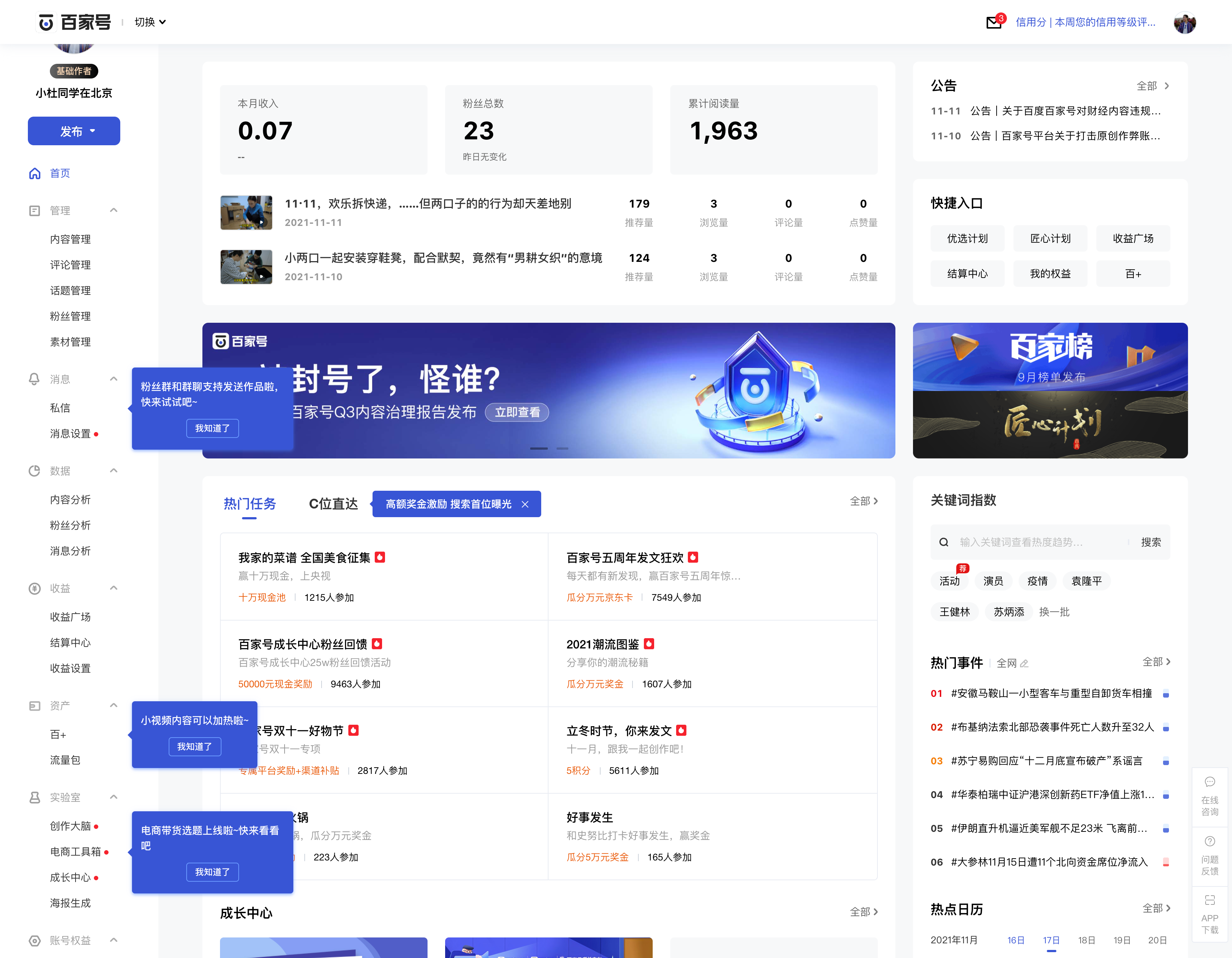This screenshot has height=958, width=1232.
Task: Open APP下载 icon
Action: coord(1209,900)
